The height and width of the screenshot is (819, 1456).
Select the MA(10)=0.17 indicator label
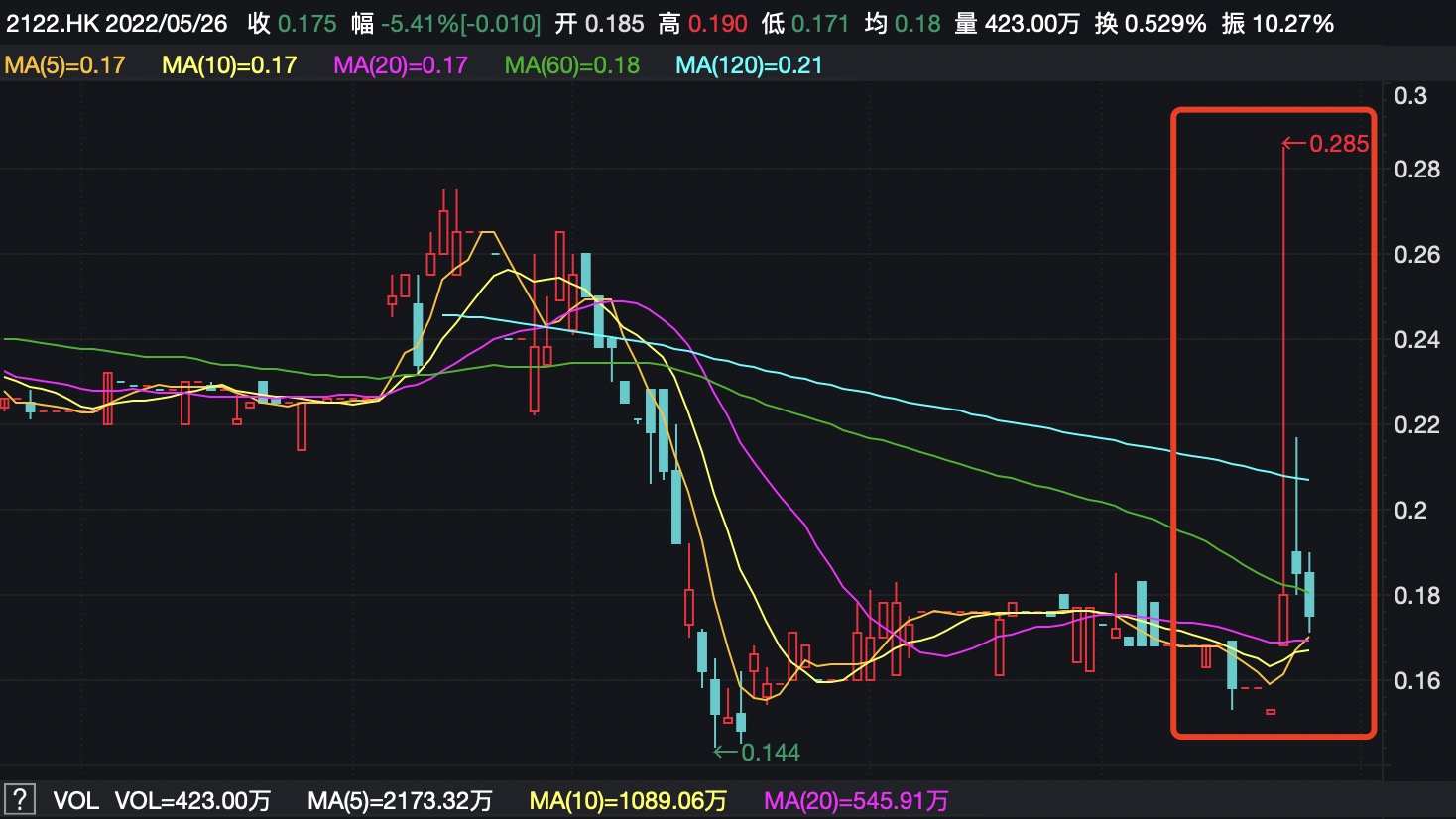point(229,66)
